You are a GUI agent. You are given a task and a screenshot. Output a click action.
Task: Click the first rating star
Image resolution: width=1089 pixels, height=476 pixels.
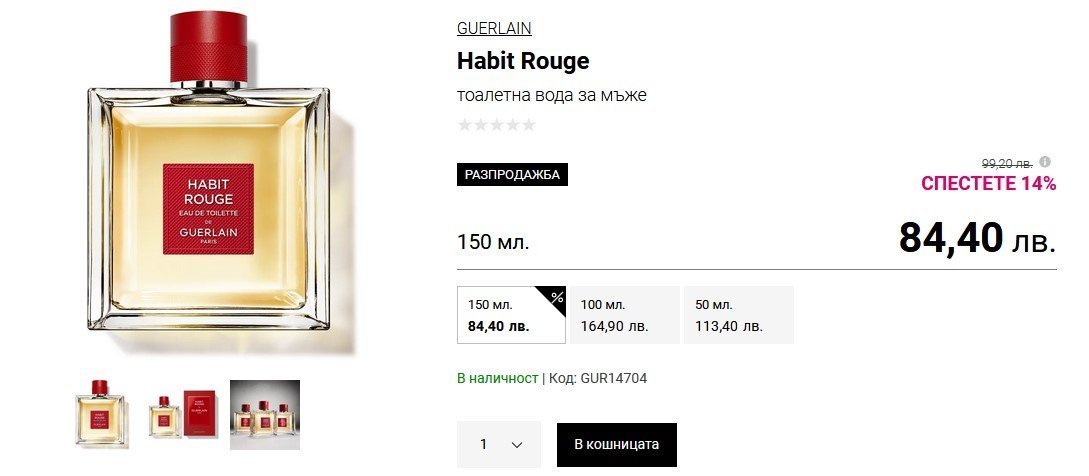464,125
